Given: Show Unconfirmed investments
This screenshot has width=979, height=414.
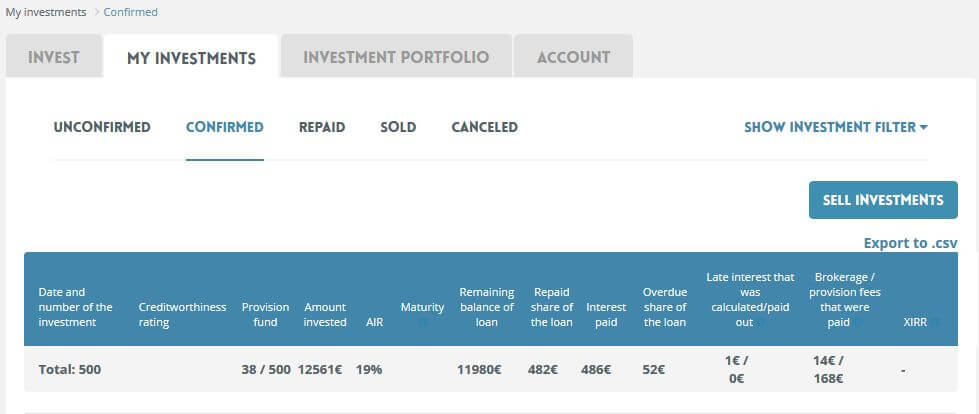Looking at the screenshot, I should click(x=102, y=127).
